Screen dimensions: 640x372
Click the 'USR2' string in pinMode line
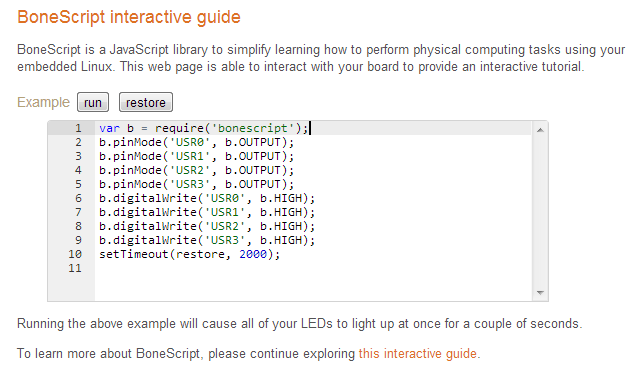point(189,170)
